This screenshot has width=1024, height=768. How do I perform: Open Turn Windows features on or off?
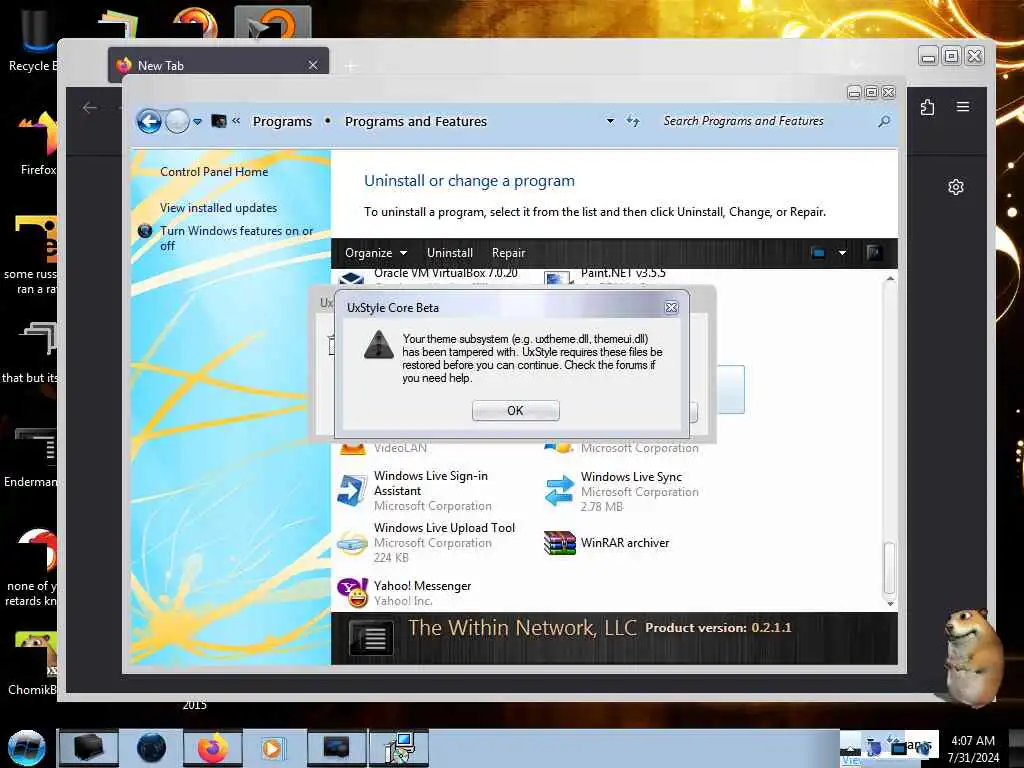point(236,238)
